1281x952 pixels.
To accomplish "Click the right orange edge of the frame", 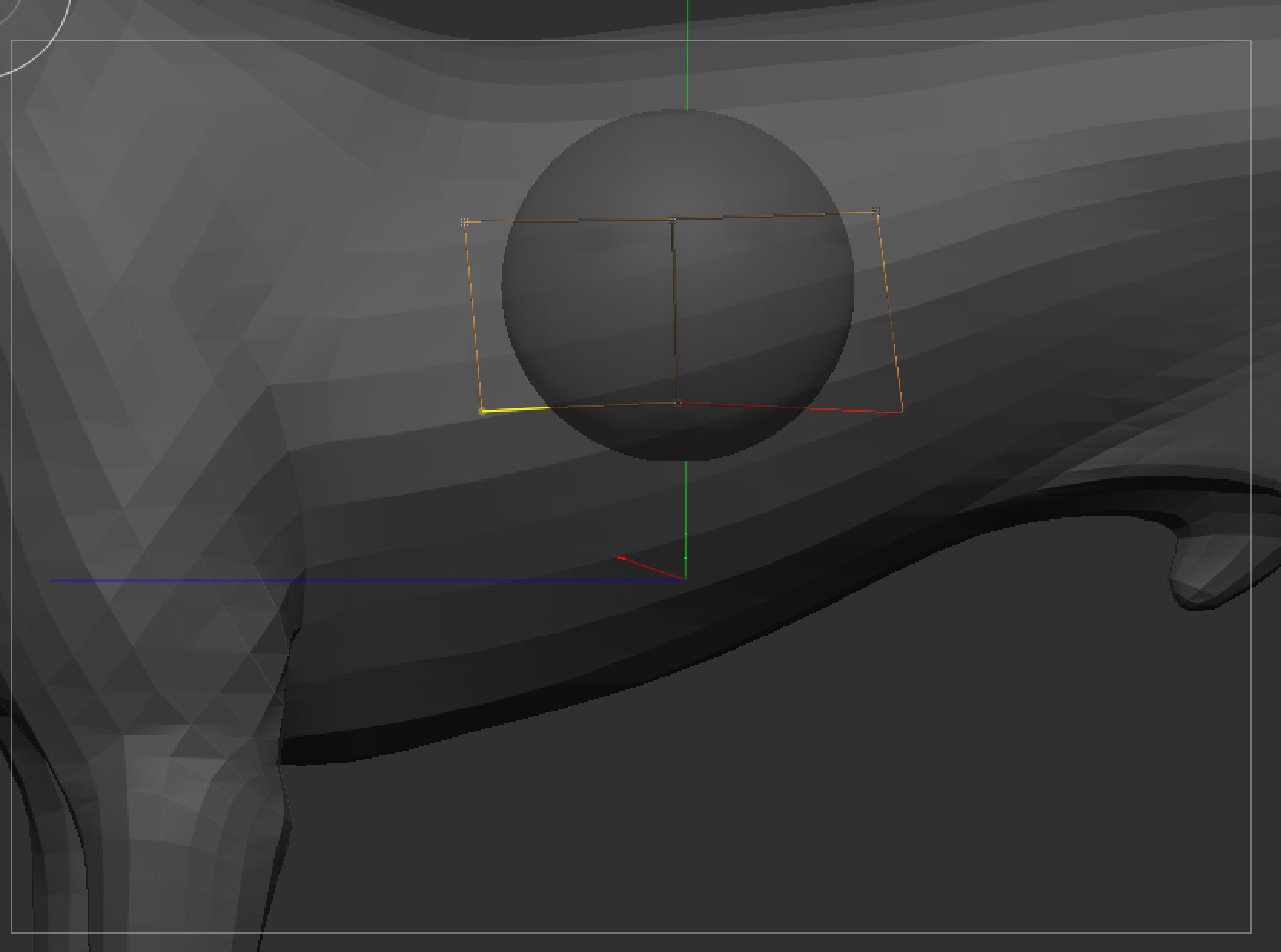I will (889, 311).
